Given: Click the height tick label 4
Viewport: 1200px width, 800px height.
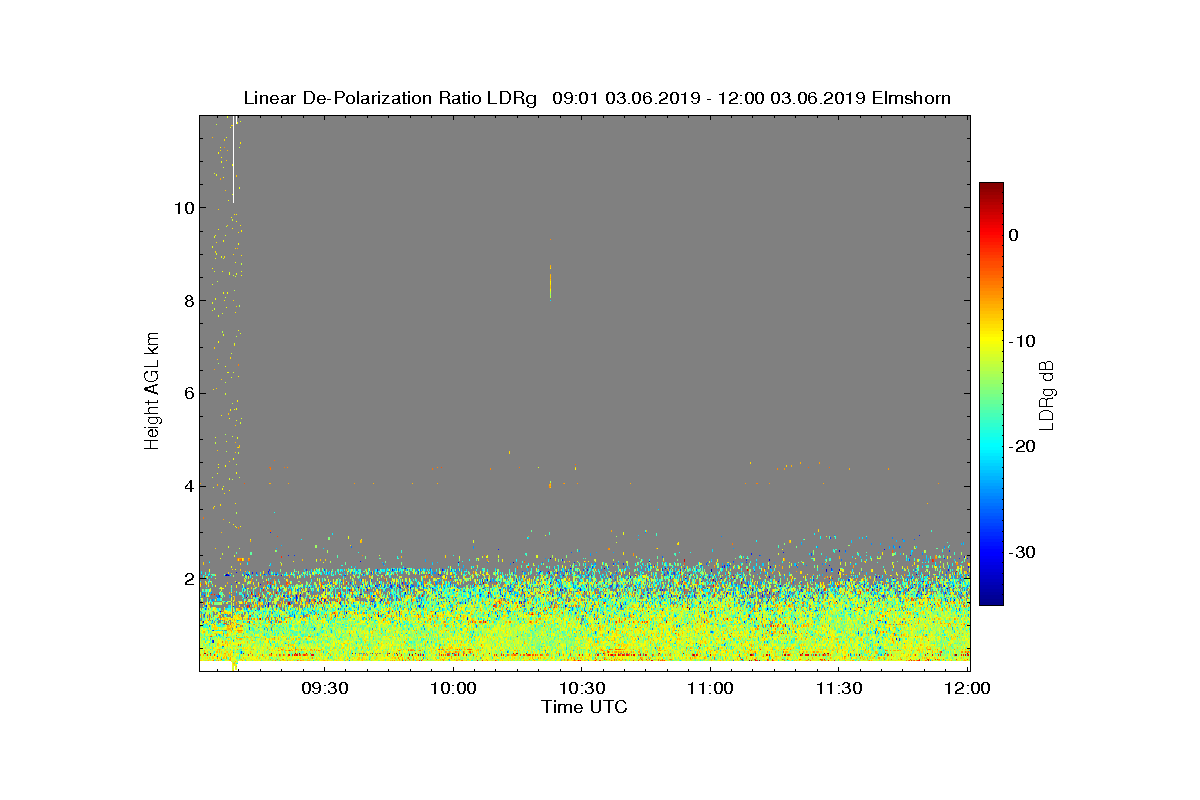Looking at the screenshot, I should (x=188, y=487).
